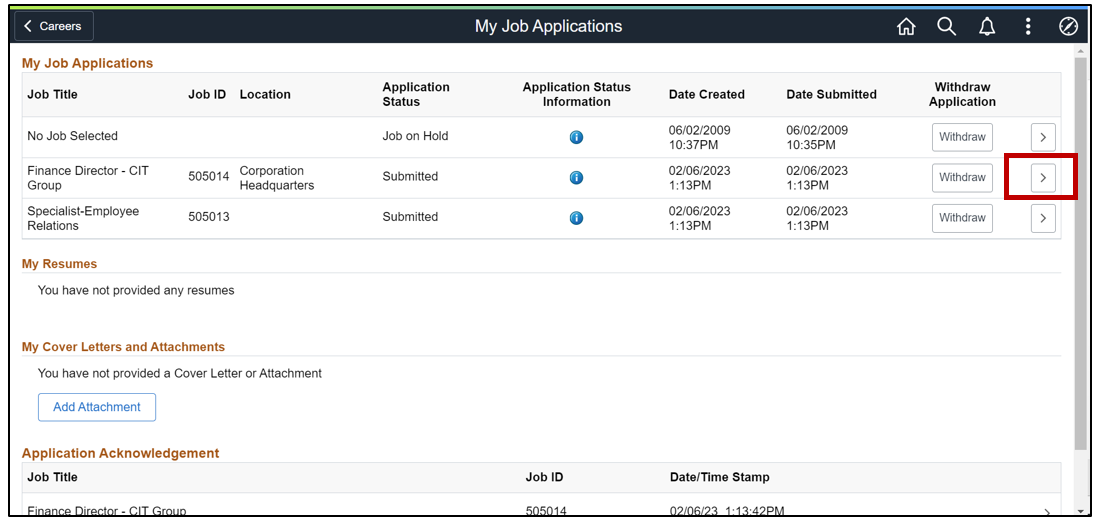Open details chevron for Finance Director row
Image resolution: width=1098 pixels, height=522 pixels.
pos(1043,177)
